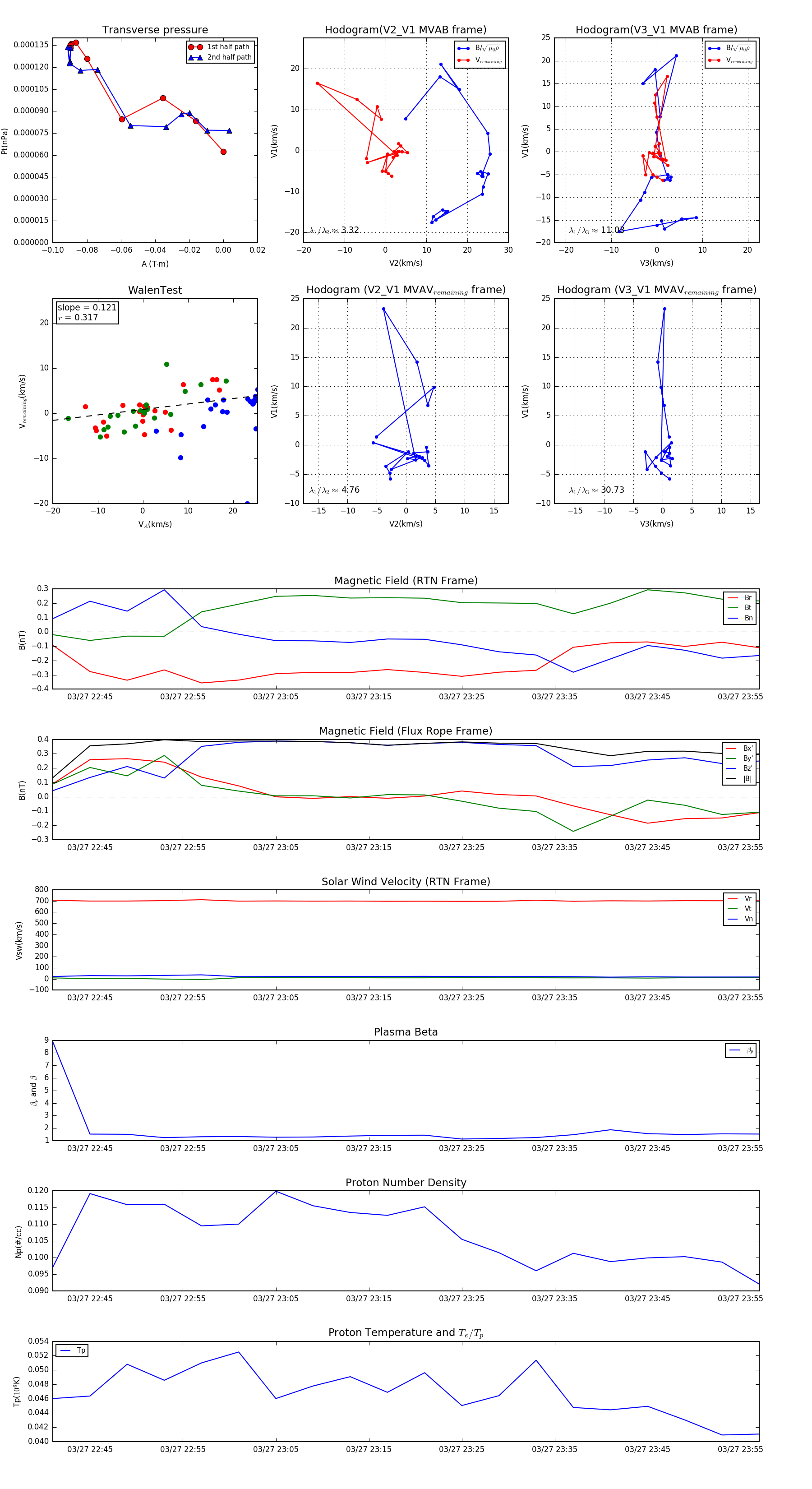Click the eigenvalue ratio annotation '≈ 11.03'

click(596, 230)
